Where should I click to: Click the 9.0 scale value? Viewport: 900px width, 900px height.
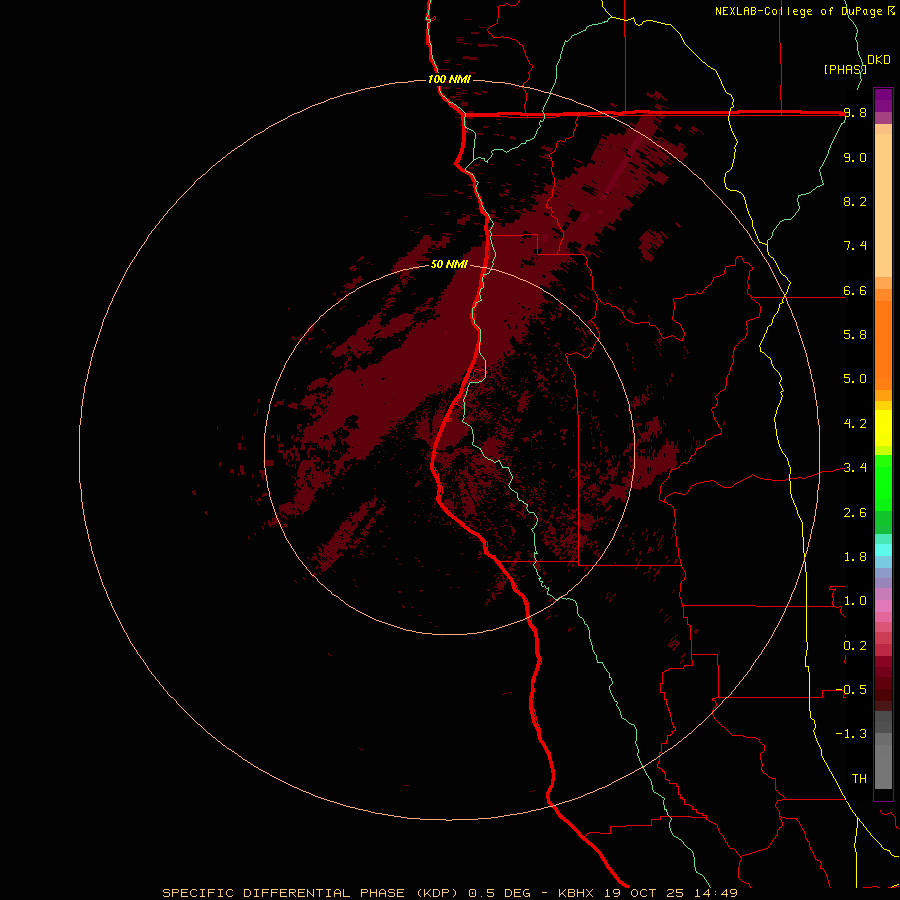(x=855, y=157)
